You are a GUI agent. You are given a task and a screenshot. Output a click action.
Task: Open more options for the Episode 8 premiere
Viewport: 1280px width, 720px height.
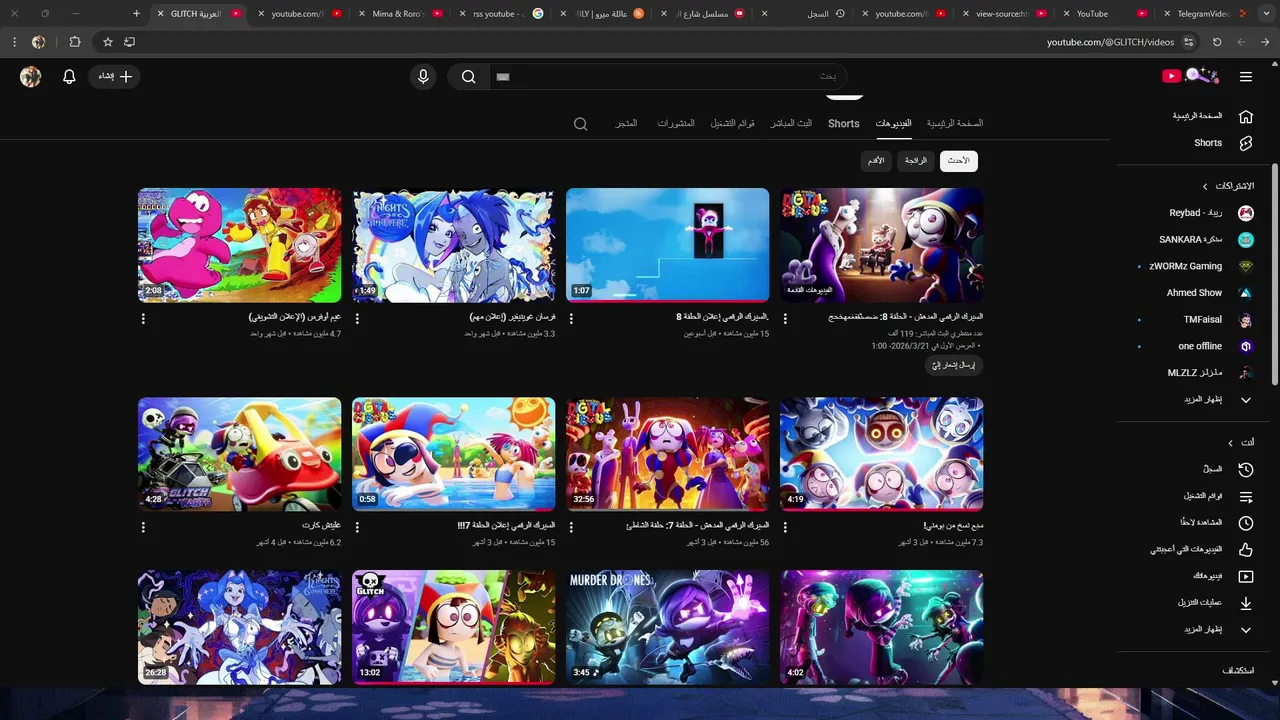[785, 318]
